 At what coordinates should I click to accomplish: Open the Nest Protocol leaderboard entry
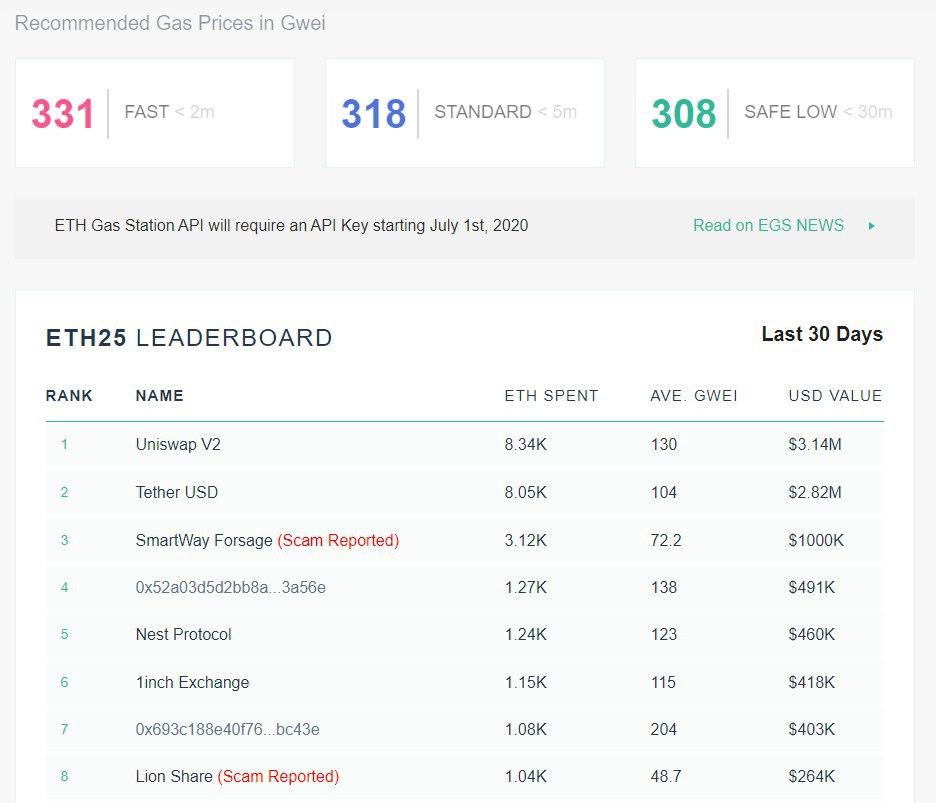[x=183, y=634]
